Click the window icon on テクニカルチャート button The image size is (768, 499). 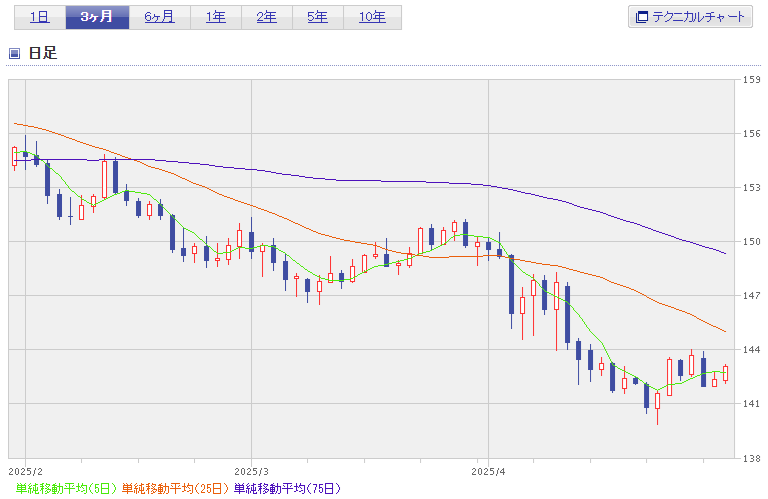641,17
